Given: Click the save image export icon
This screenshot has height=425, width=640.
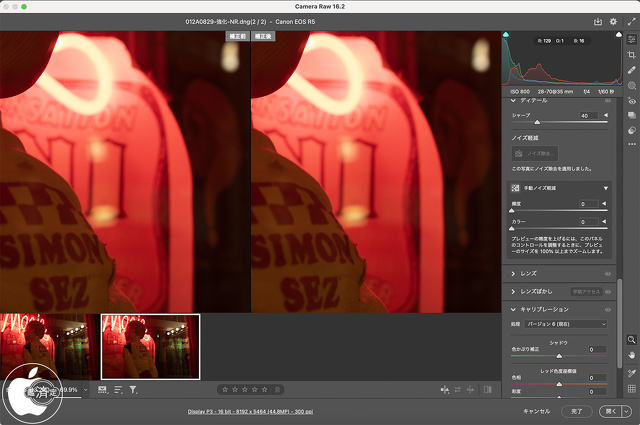Looking at the screenshot, I should pos(598,21).
